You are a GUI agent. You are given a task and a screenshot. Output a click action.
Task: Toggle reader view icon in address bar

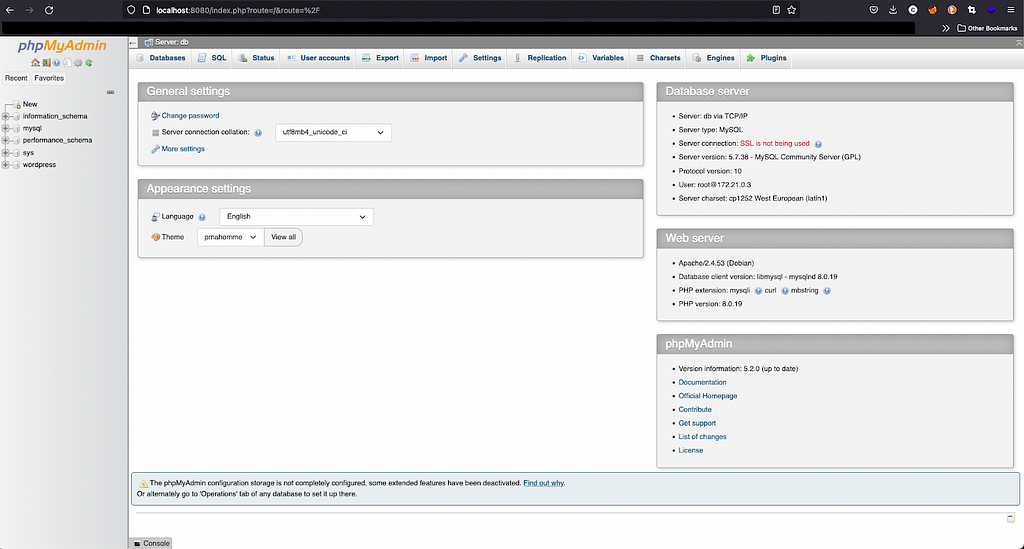776,10
